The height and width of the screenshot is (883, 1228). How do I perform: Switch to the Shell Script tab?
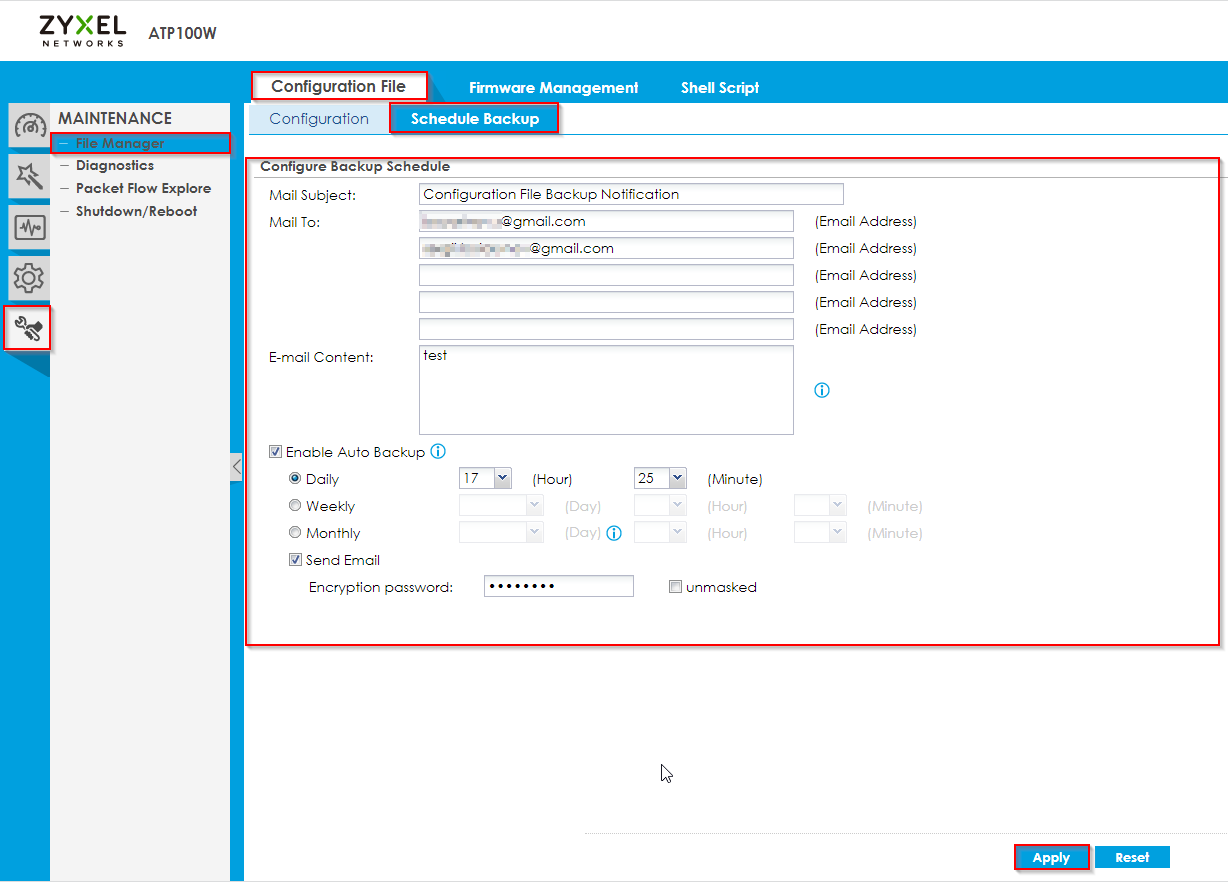click(720, 88)
